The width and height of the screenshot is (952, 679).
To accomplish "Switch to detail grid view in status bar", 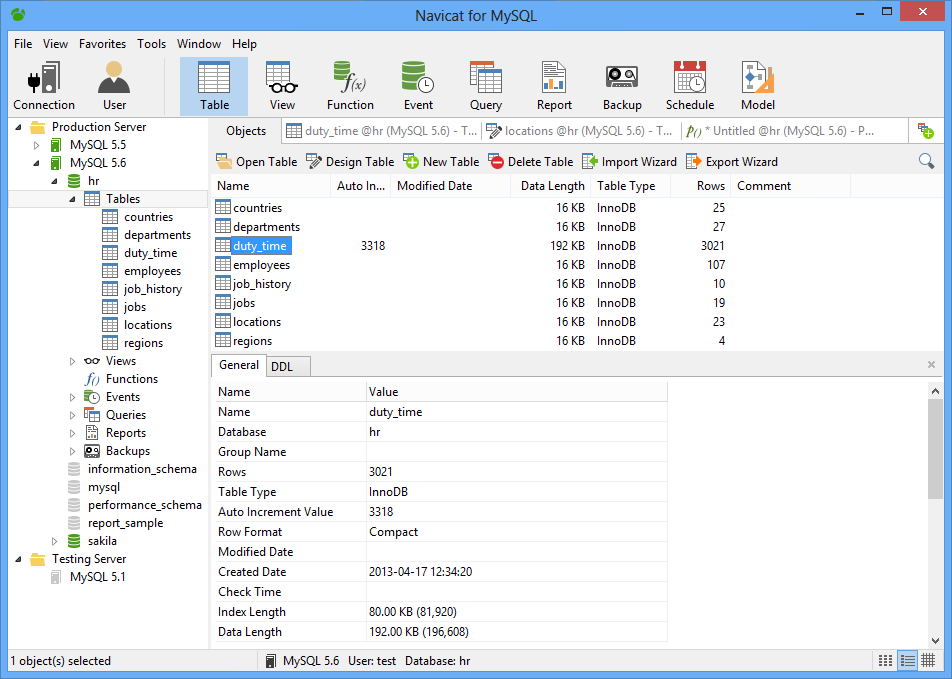I will (928, 660).
